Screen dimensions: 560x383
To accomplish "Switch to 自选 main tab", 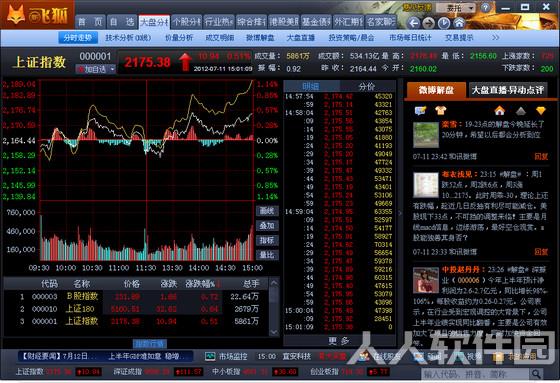I will coord(122,22).
